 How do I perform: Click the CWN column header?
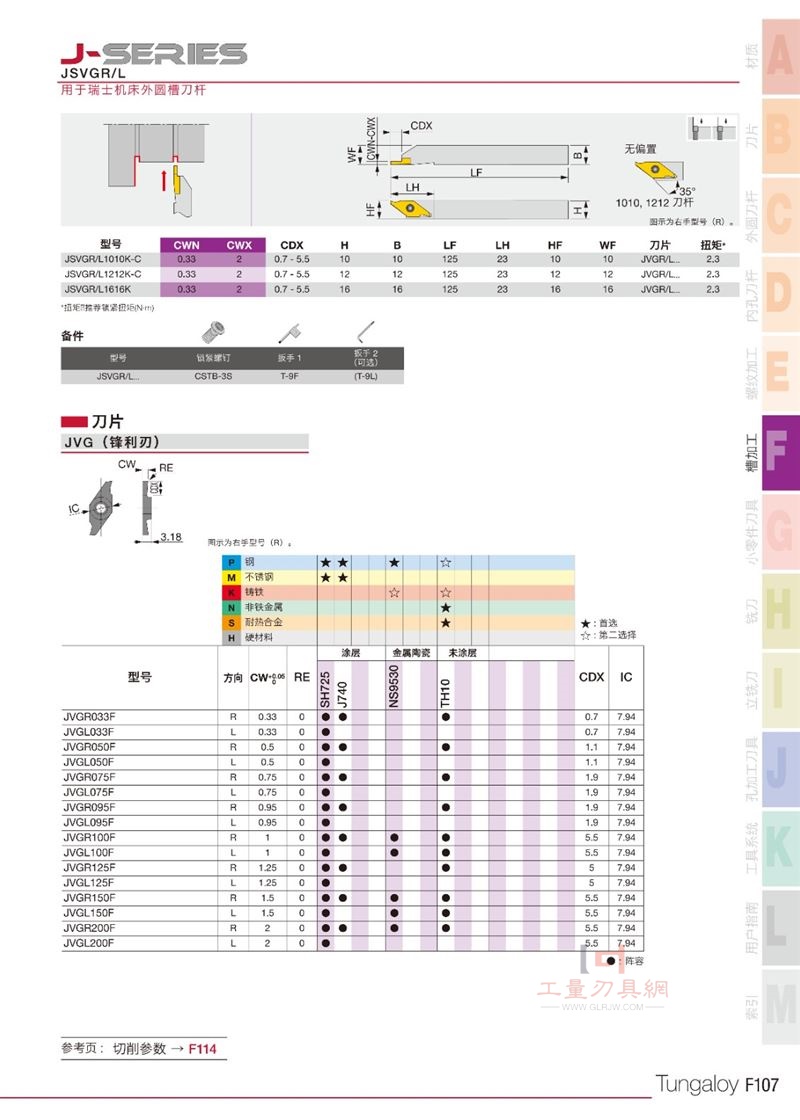[x=186, y=245]
